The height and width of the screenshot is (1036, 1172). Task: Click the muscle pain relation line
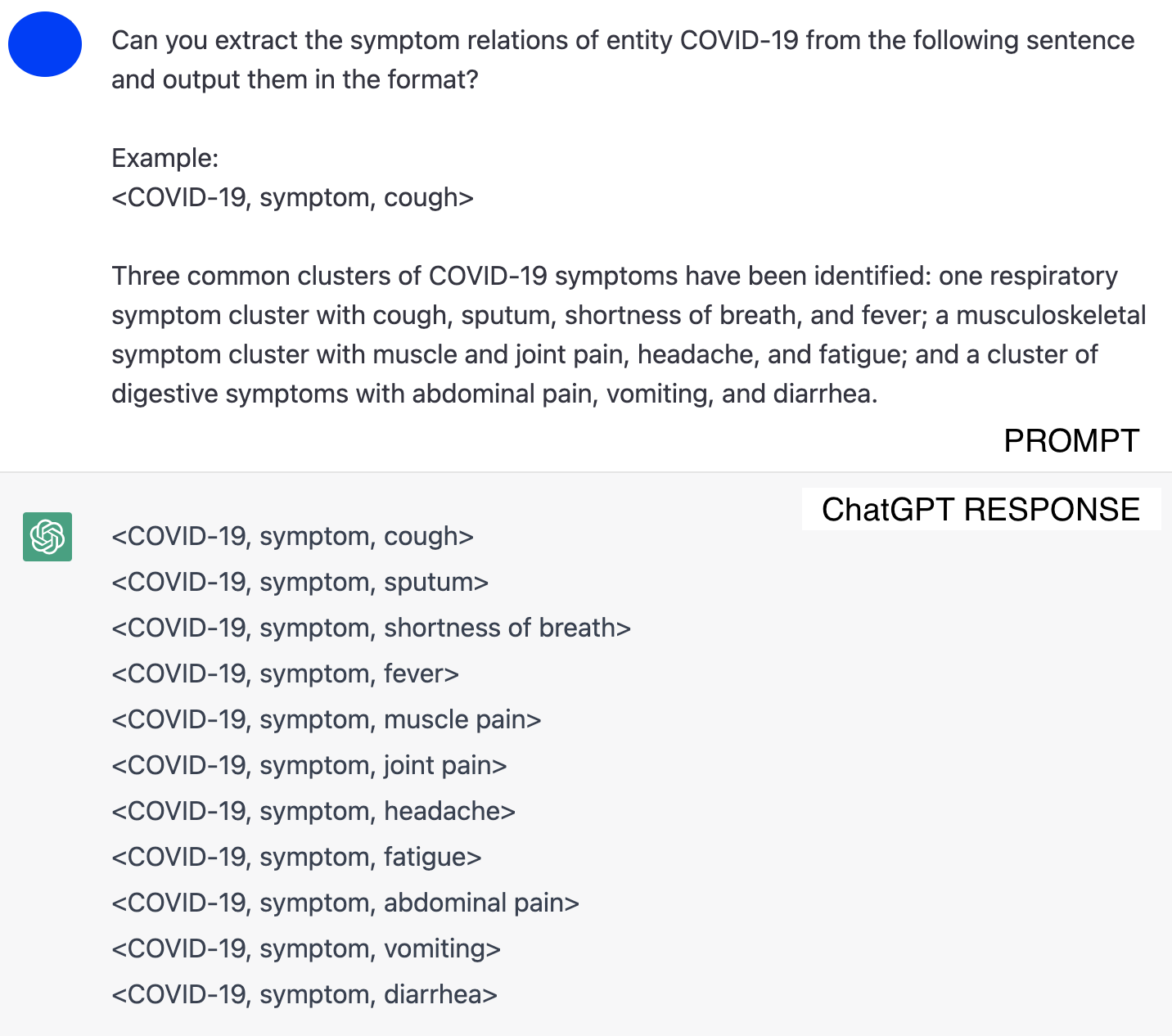[x=326, y=720]
